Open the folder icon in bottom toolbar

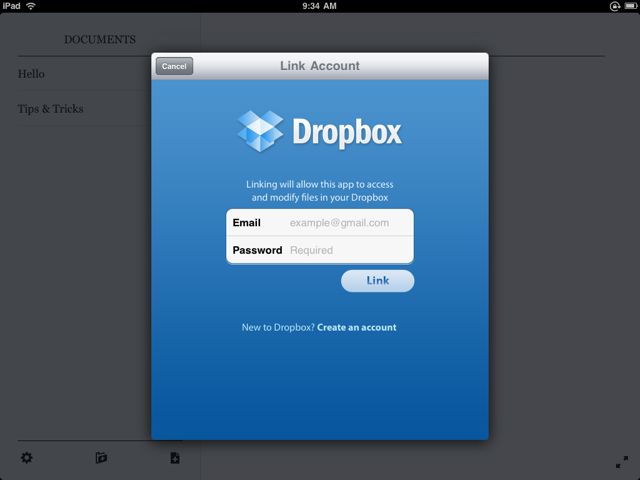point(101,458)
